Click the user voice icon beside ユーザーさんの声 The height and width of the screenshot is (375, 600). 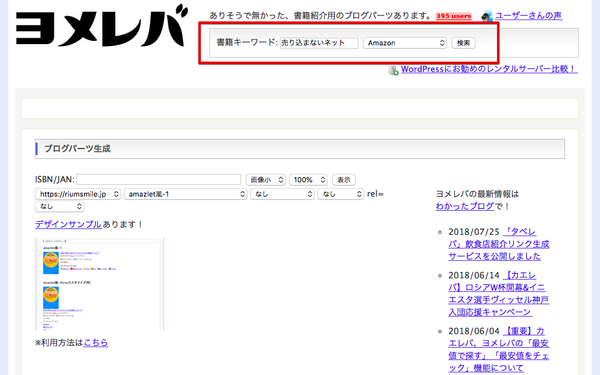coord(487,16)
